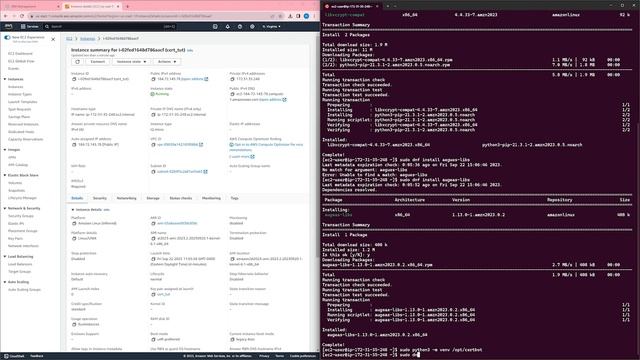Copy the Private IP DNS name
Viewport: 640px width, 360px height.
pos(153,115)
